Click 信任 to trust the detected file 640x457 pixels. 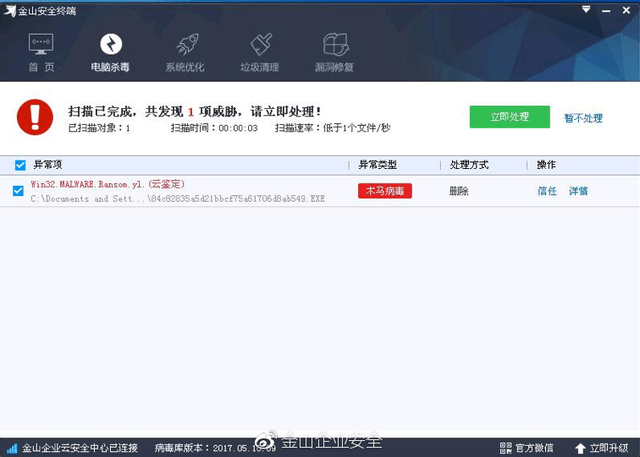coord(547,191)
